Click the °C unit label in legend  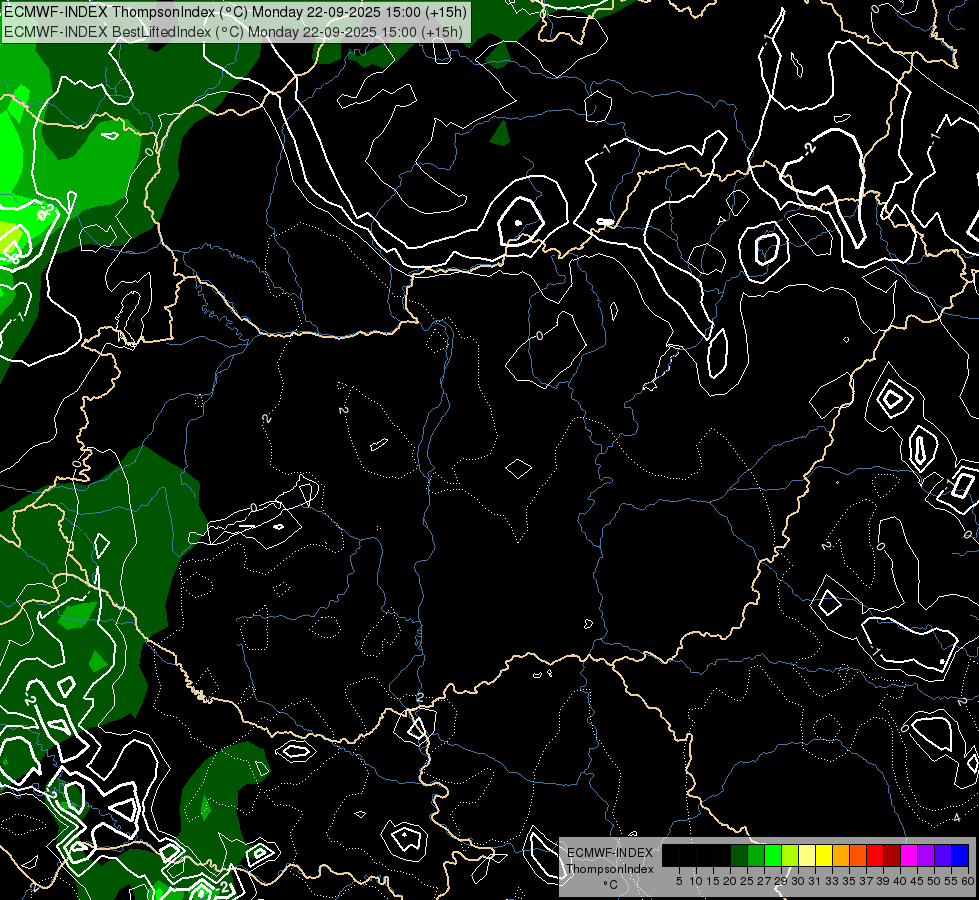[x=609, y=884]
